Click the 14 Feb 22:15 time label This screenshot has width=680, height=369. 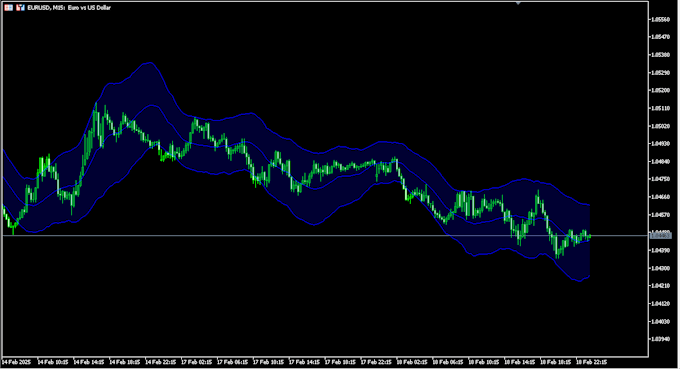coord(160,362)
